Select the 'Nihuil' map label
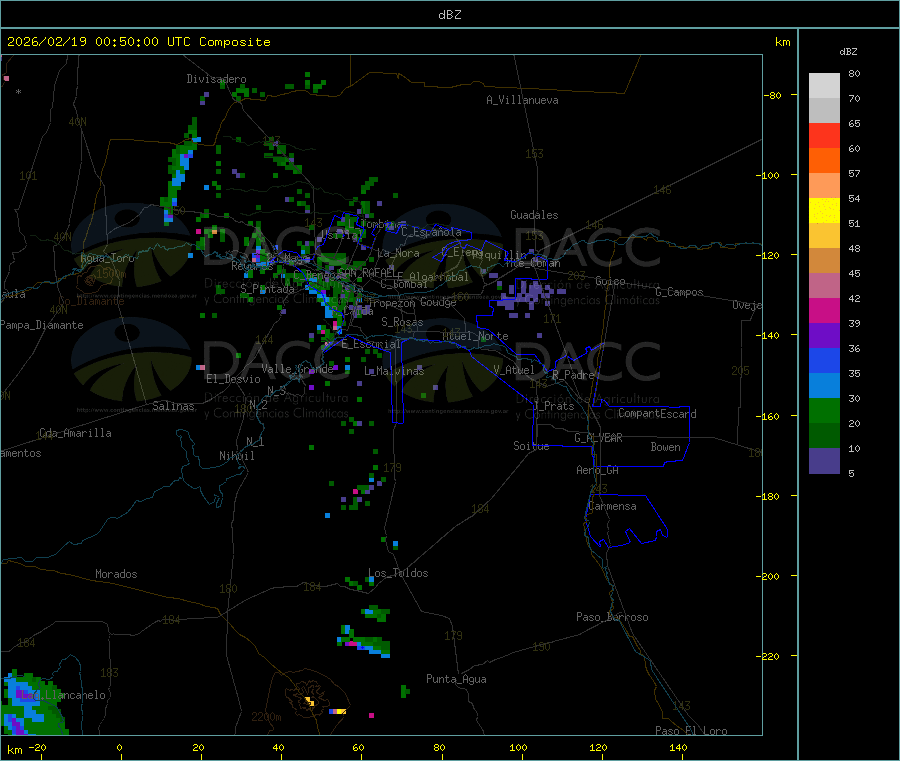Viewport: 900px width, 761px height. click(237, 456)
